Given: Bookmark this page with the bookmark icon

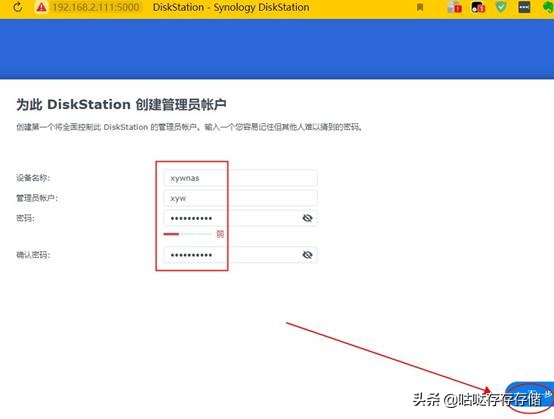Looking at the screenshot, I should 420,7.
